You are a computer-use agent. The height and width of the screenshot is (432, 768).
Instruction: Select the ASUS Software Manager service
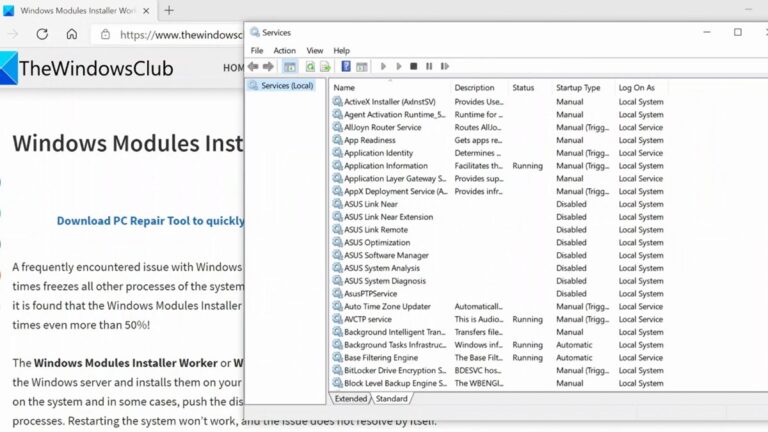pyautogui.click(x=498, y=255)
